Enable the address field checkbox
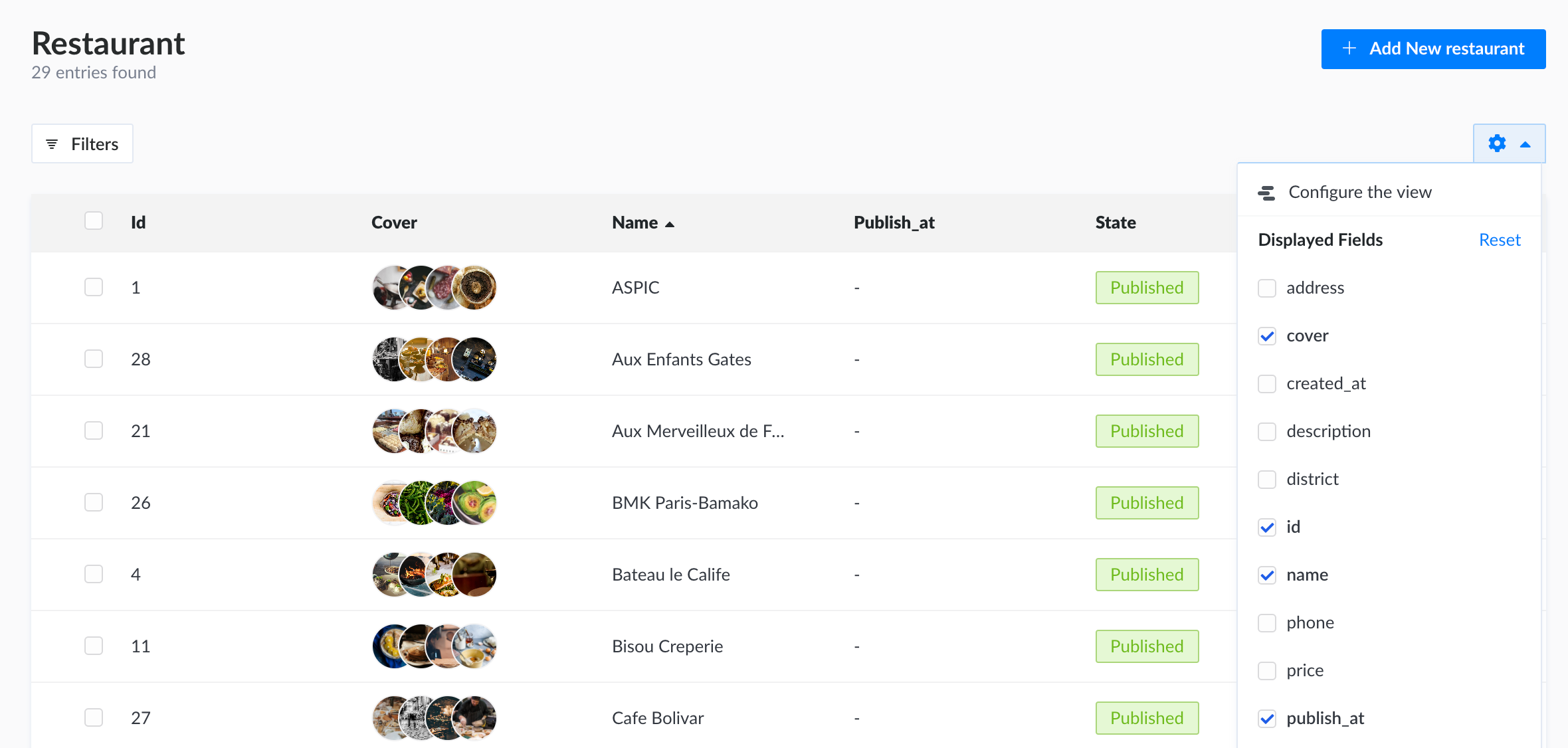 pyautogui.click(x=1267, y=288)
